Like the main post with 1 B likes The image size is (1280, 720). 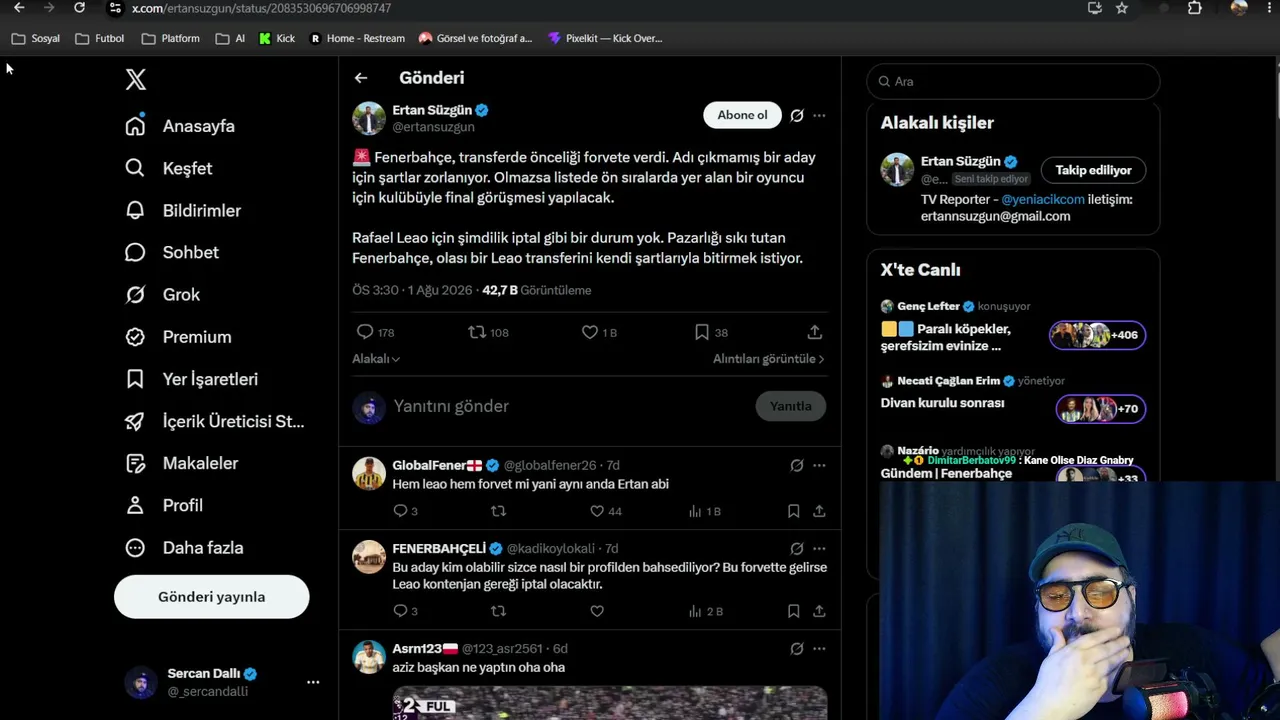(599, 332)
